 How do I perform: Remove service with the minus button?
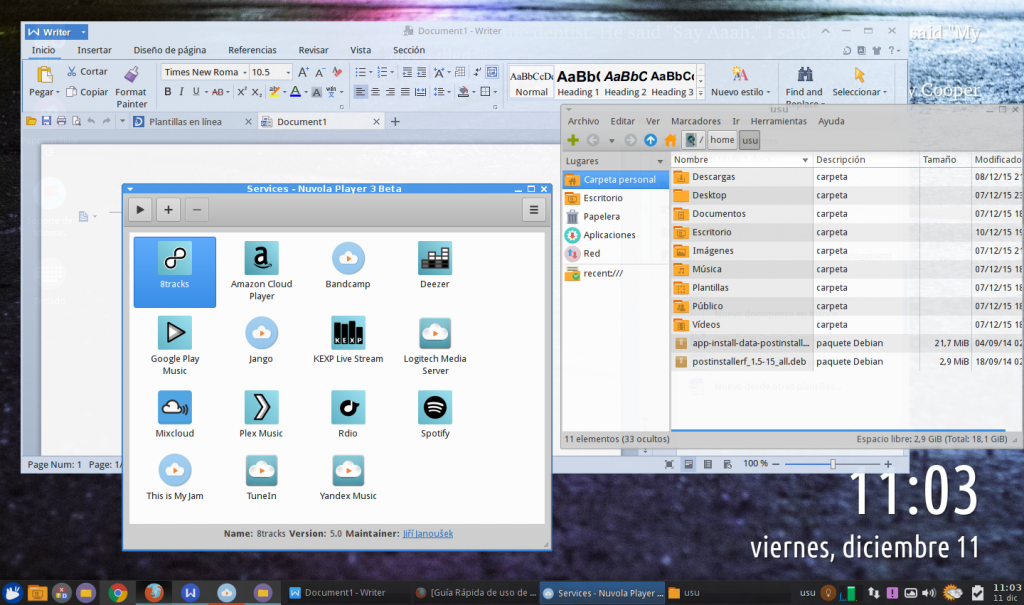(x=197, y=210)
